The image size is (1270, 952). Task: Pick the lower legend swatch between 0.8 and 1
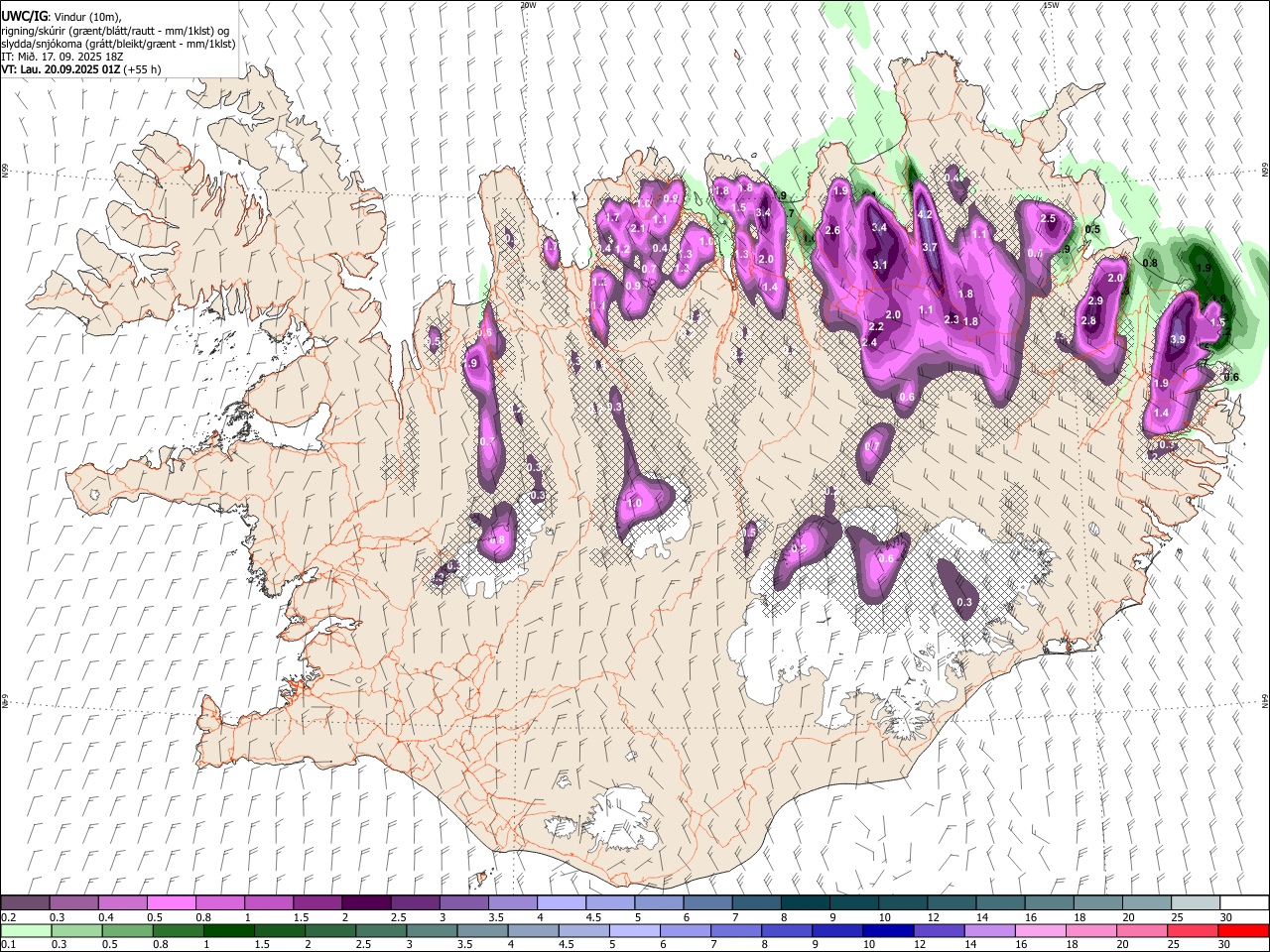[x=178, y=930]
